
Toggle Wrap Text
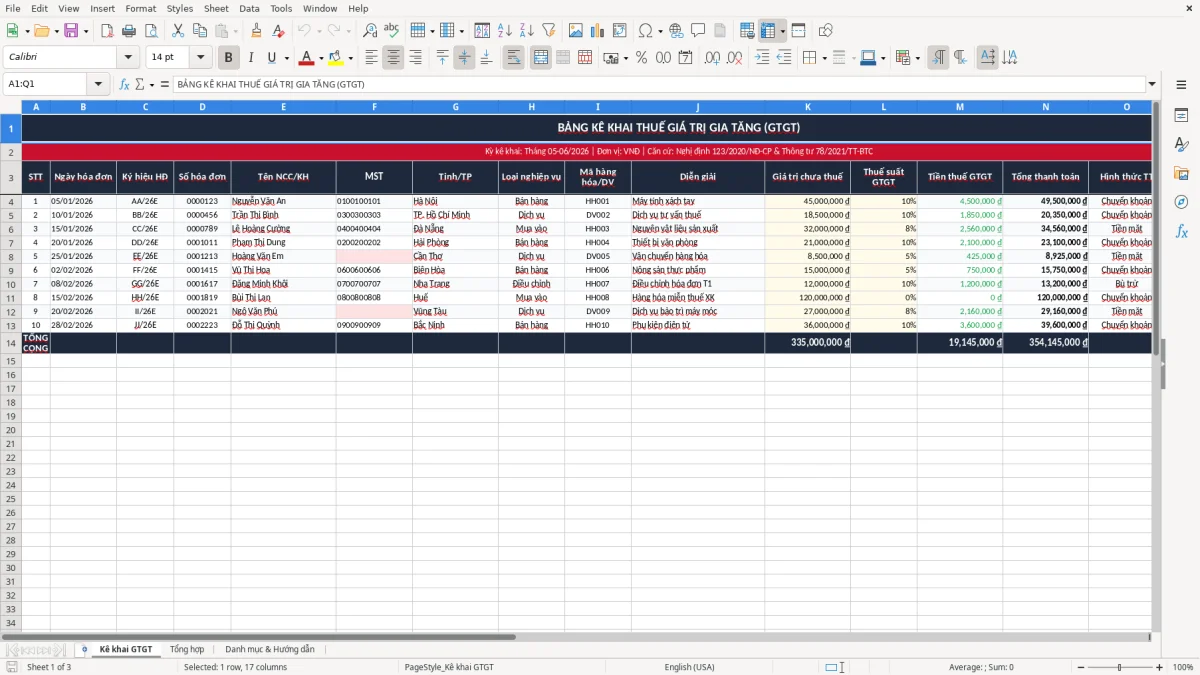(x=513, y=58)
